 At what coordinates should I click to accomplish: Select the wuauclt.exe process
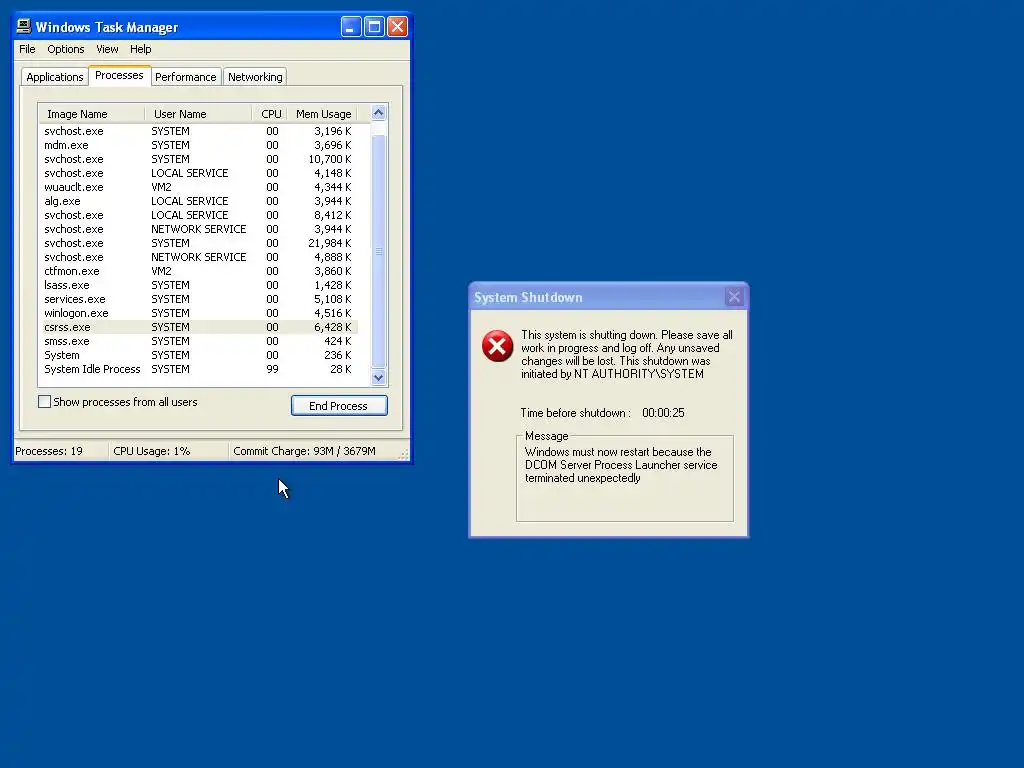click(199, 187)
